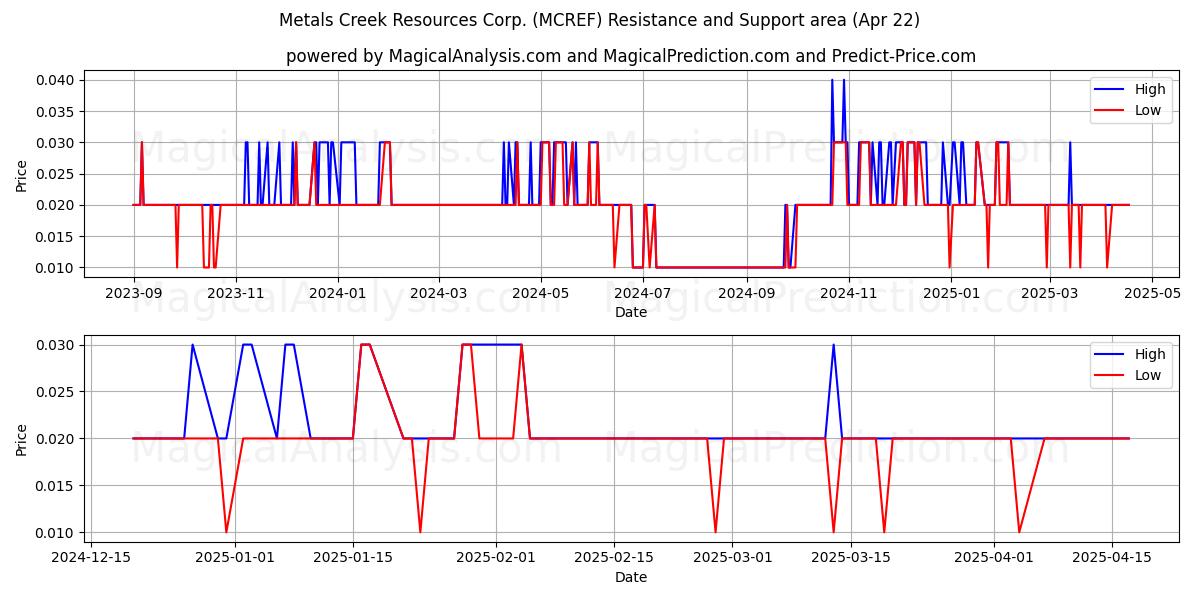Click the 0.025 tick on bottom chart
Viewport: 1200px width, 600px height.
(56, 392)
